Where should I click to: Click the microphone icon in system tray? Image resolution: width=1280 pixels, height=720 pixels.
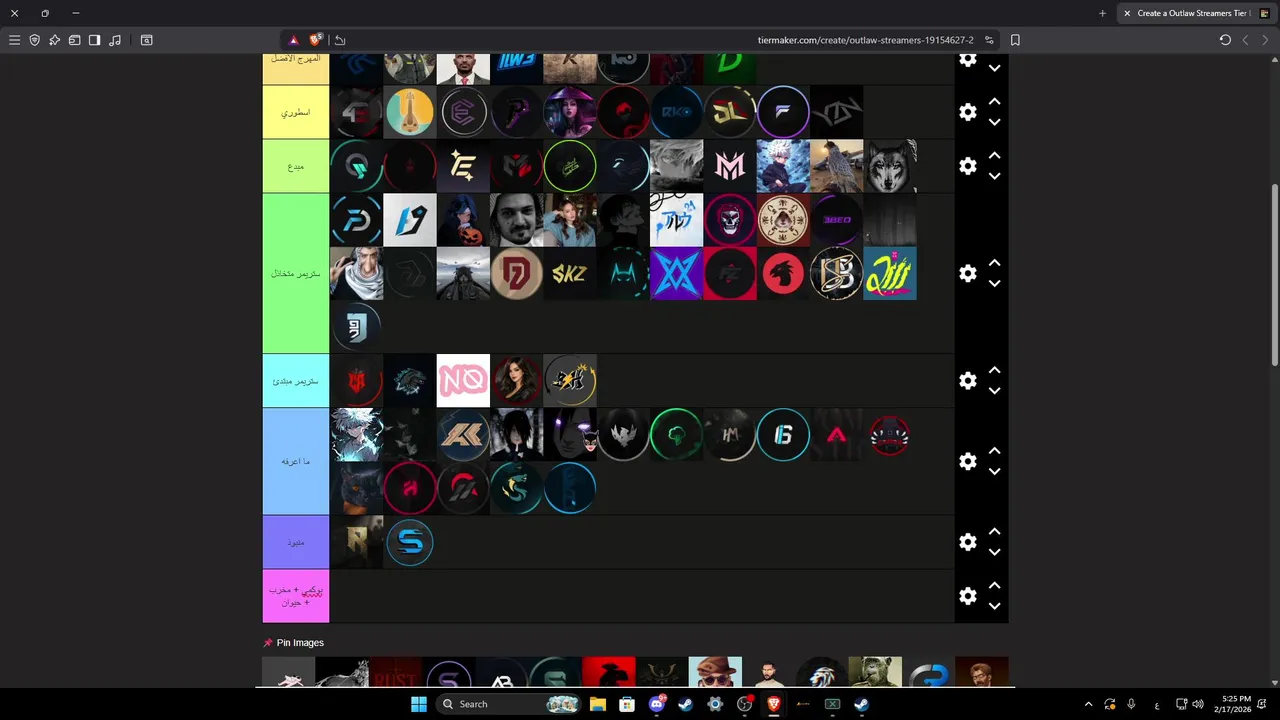click(1131, 704)
